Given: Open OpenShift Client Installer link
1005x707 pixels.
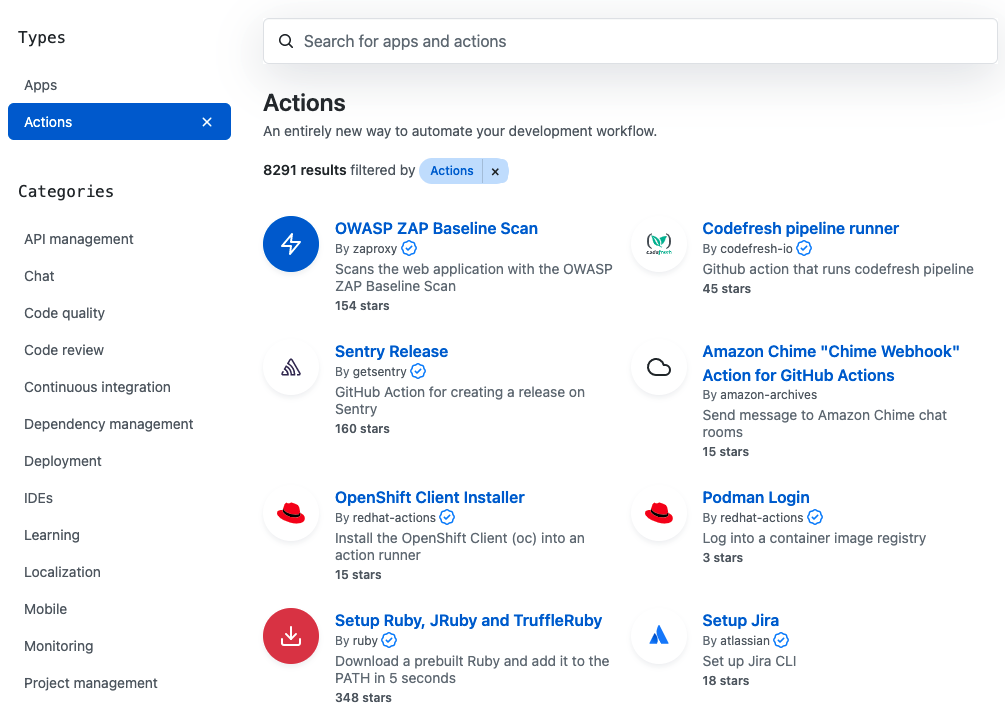Looking at the screenshot, I should (429, 497).
